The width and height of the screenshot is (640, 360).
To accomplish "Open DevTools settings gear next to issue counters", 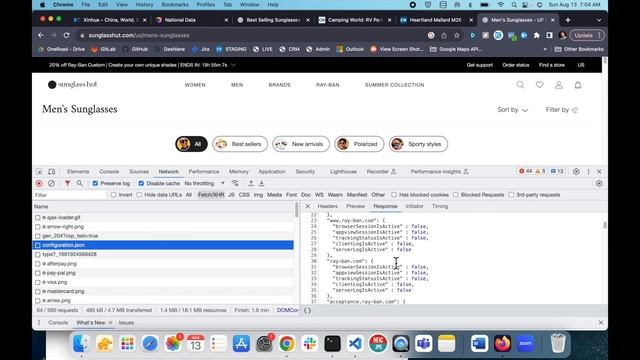I will click(x=576, y=171).
